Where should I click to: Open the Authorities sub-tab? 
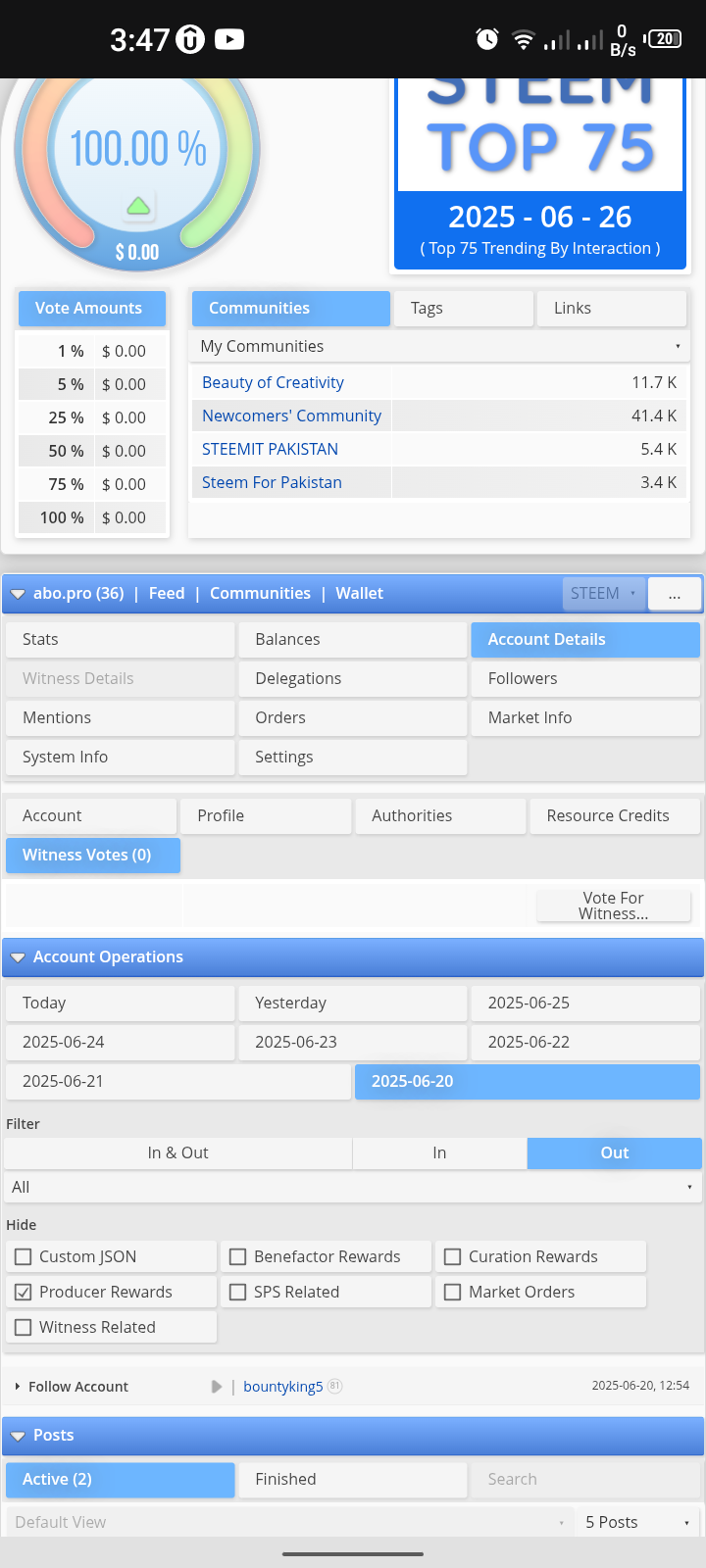(440, 815)
